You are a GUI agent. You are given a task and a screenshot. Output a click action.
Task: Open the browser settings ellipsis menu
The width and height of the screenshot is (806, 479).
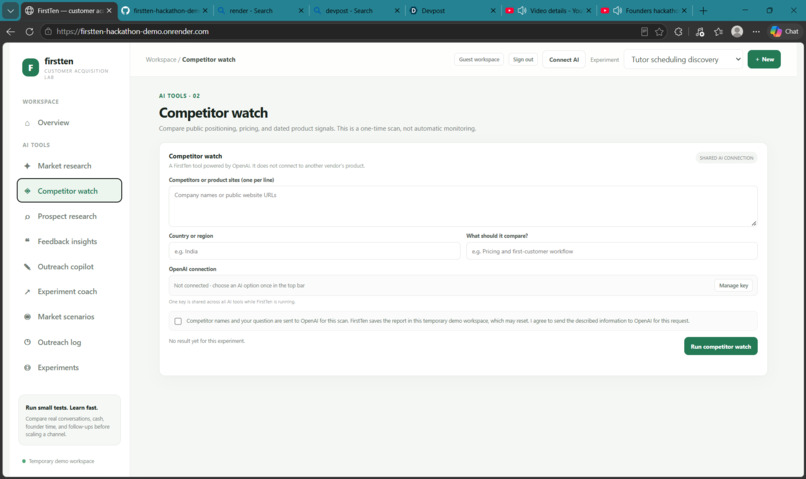pos(756,32)
